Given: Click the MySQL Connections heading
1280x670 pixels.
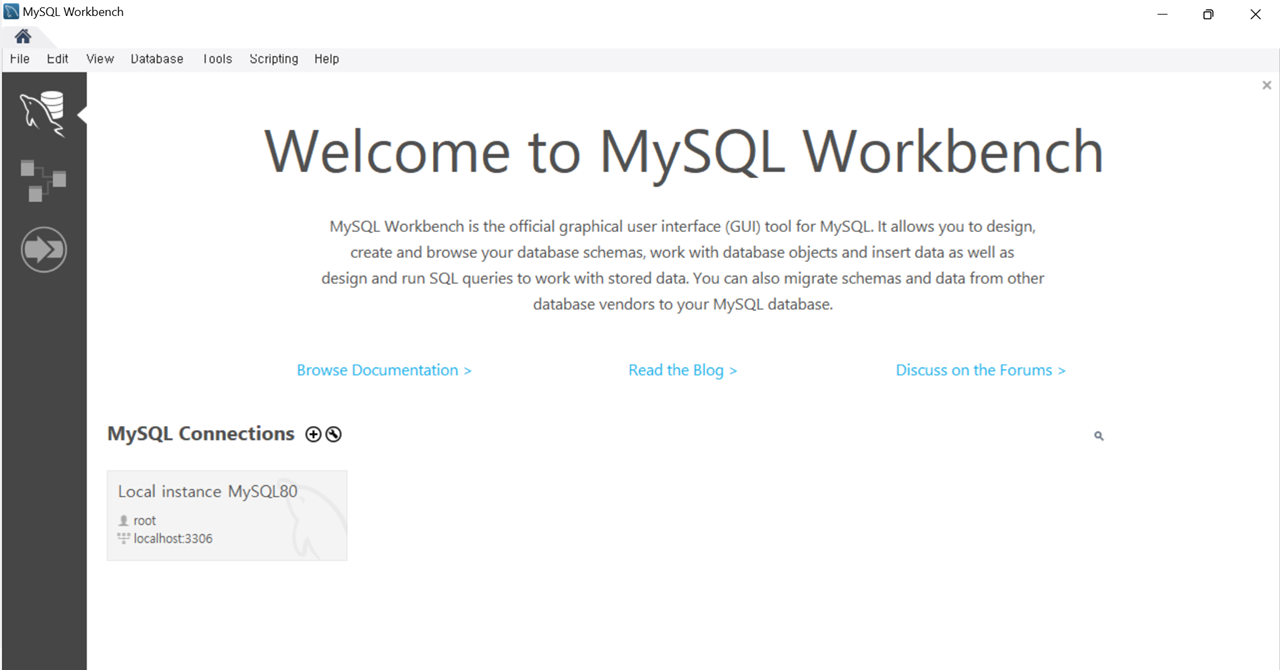Looking at the screenshot, I should pyautogui.click(x=201, y=433).
